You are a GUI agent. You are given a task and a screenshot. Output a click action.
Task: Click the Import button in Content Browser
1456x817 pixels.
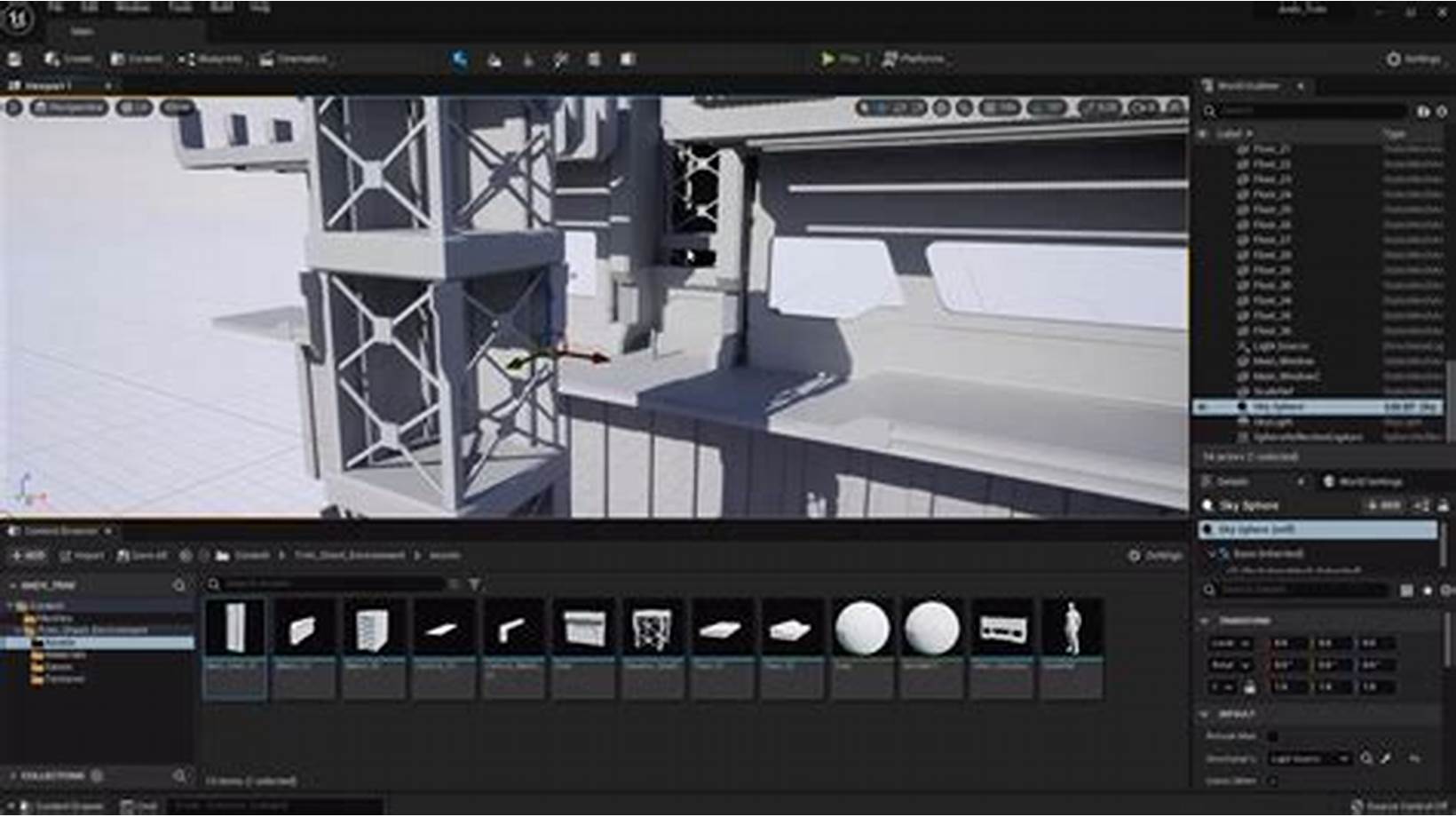click(x=82, y=556)
